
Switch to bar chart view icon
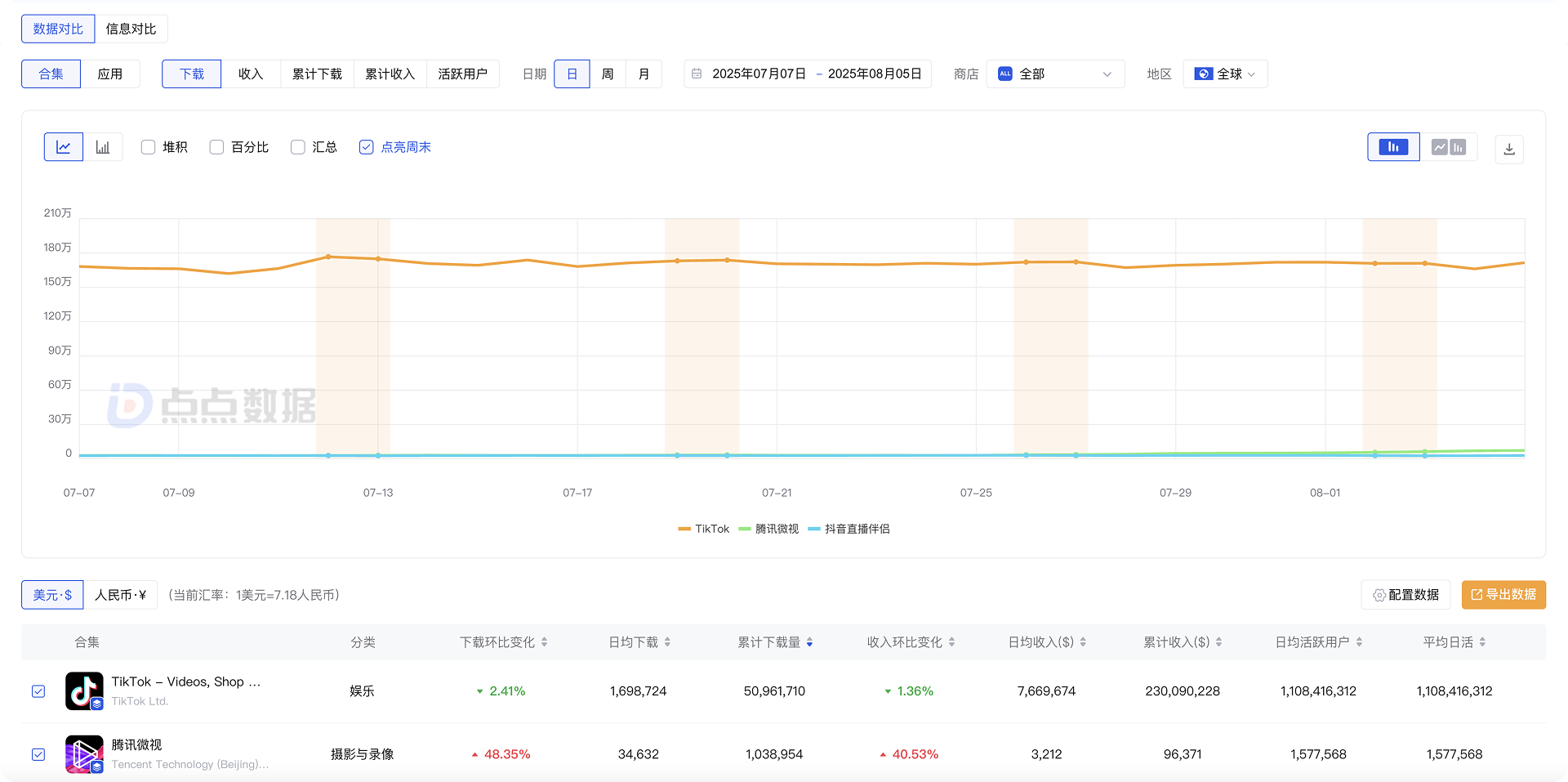[103, 147]
